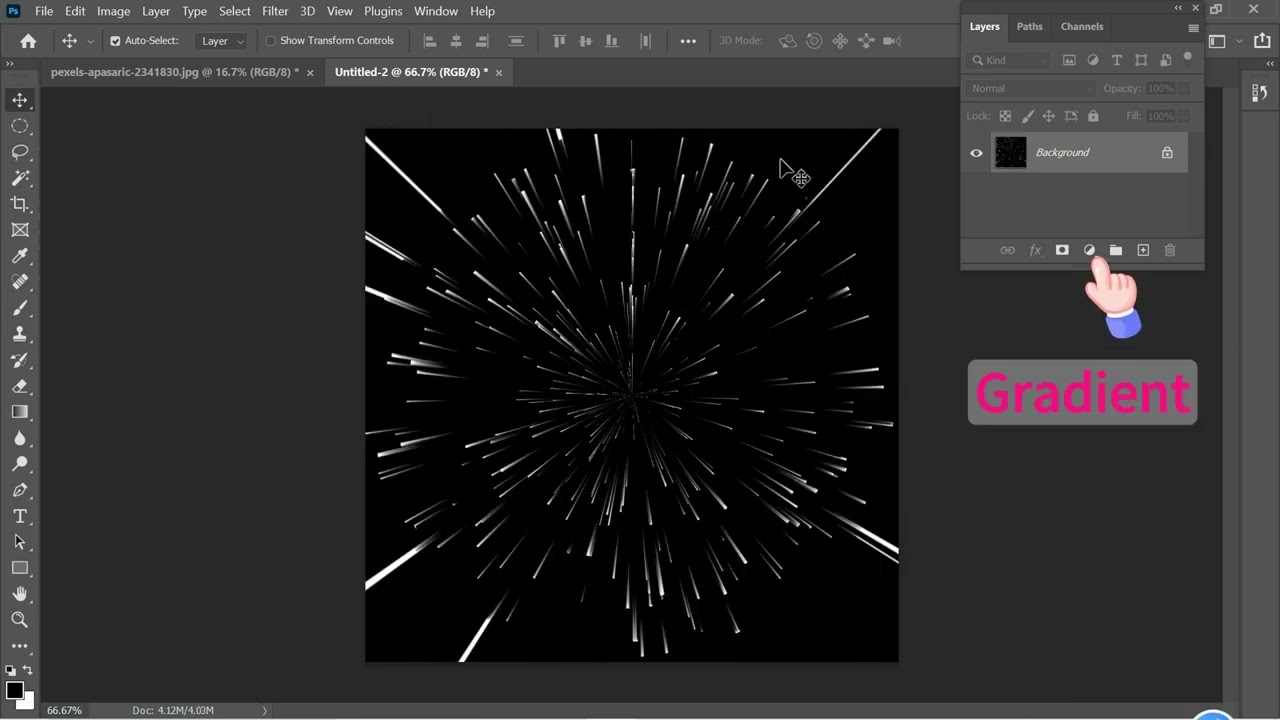
Task: Open the more align options ellipsis
Action: tap(688, 41)
